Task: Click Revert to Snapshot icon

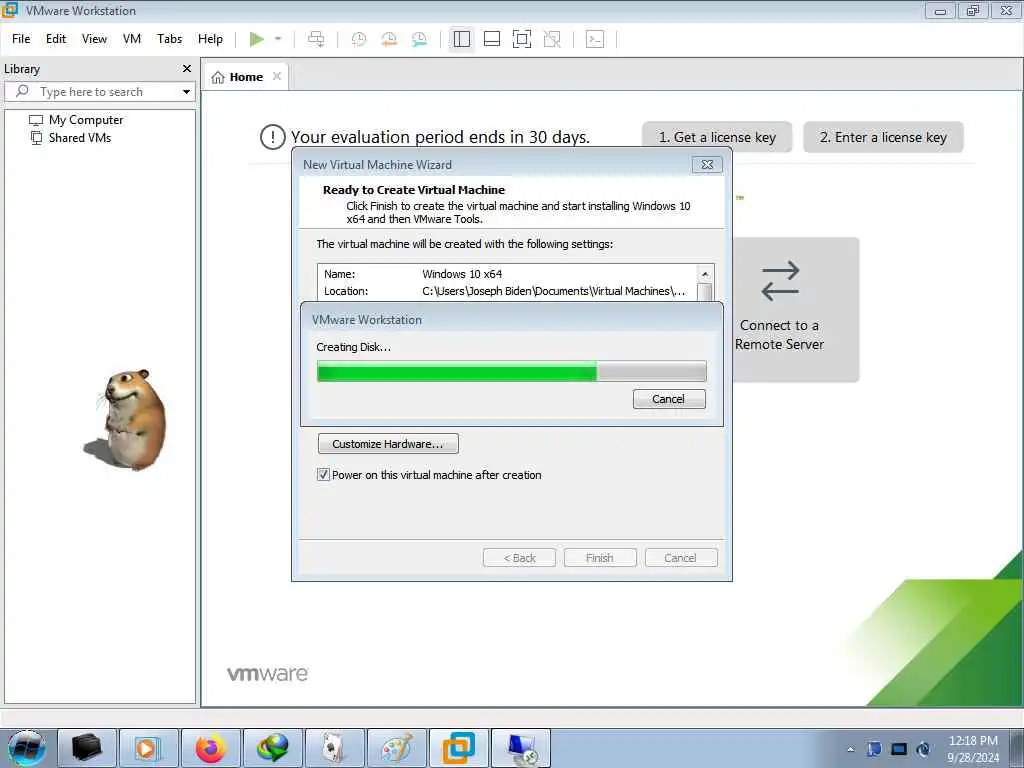Action: (x=389, y=39)
